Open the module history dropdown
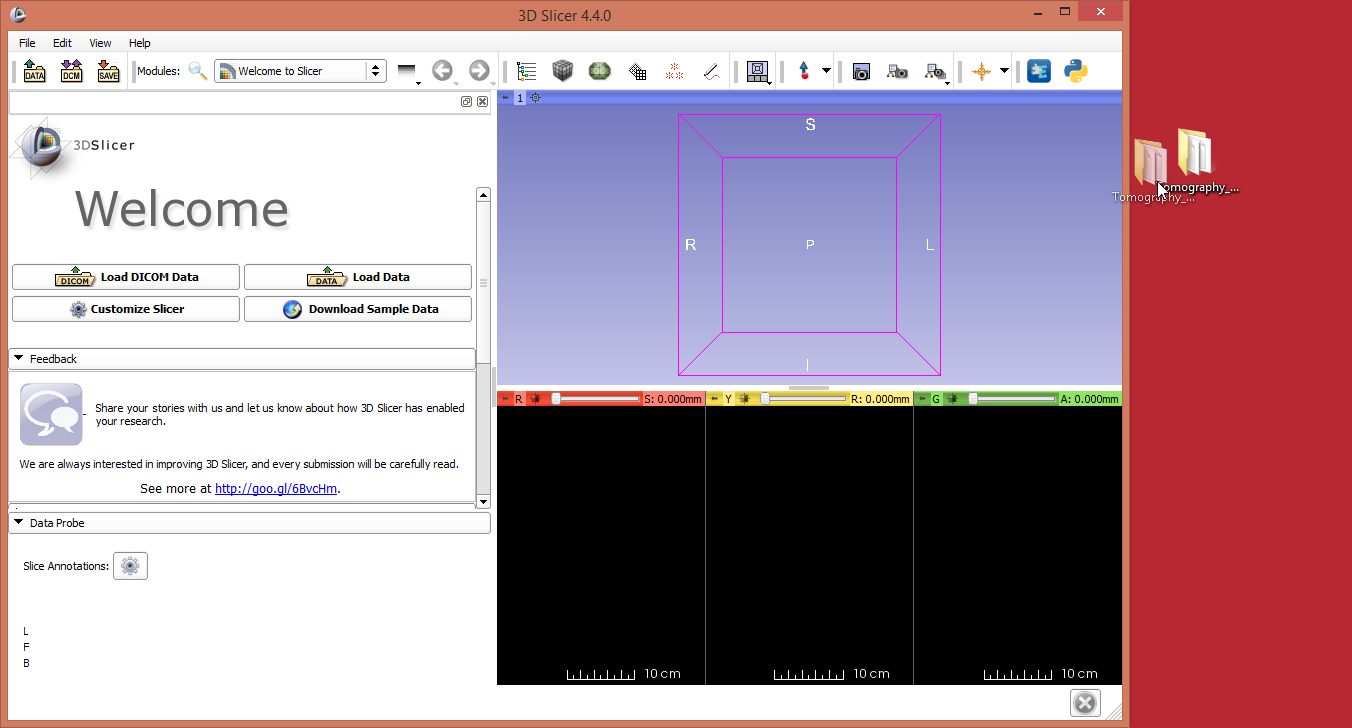Screen dimensions: 1352x728 (407, 71)
